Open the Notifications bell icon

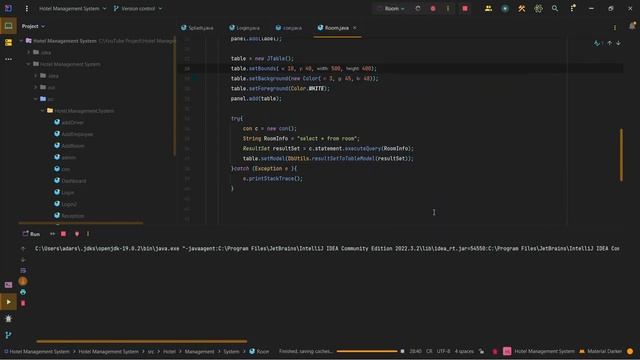tap(632, 26)
